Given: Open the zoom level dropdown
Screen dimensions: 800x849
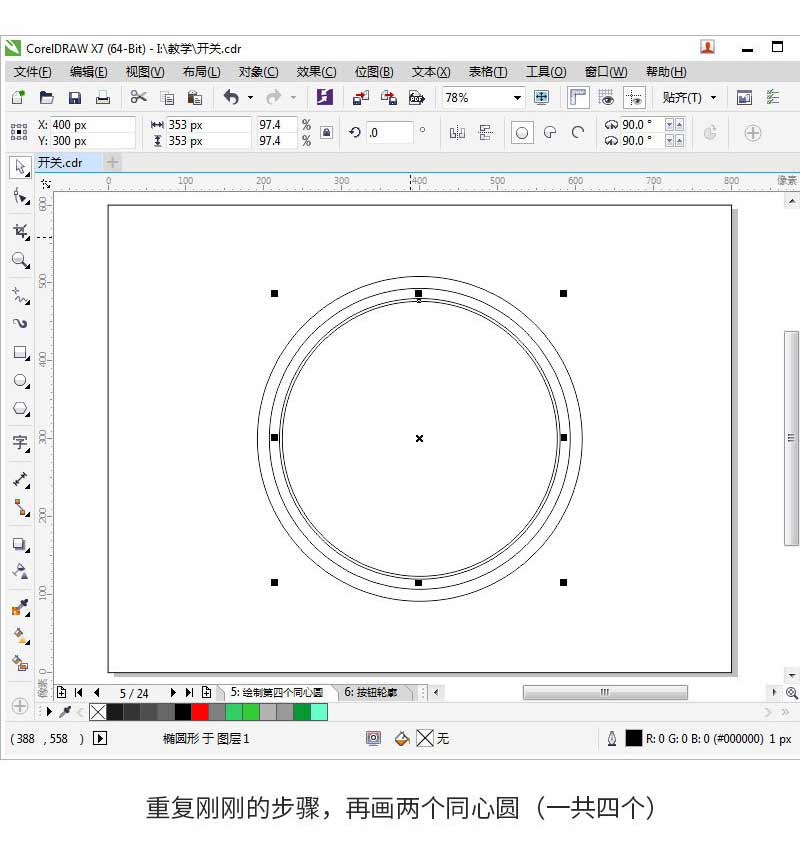Looking at the screenshot, I should pyautogui.click(x=517, y=97).
